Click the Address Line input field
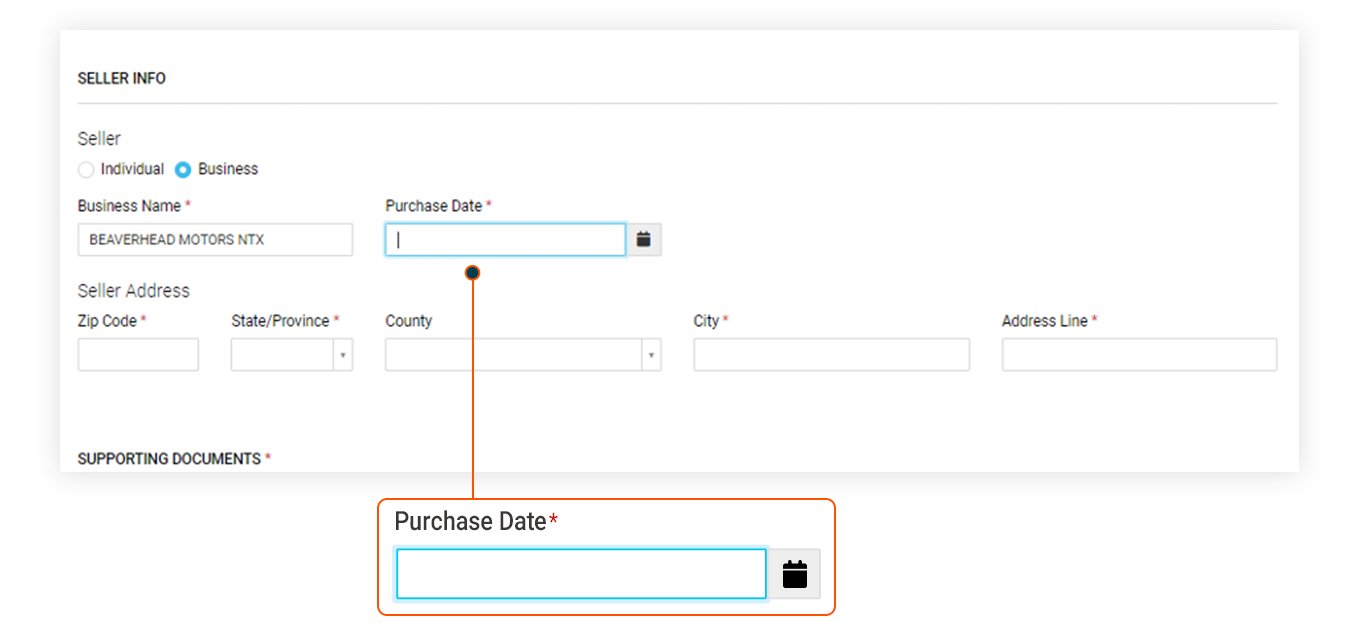This screenshot has height=638, width=1360. point(1139,355)
